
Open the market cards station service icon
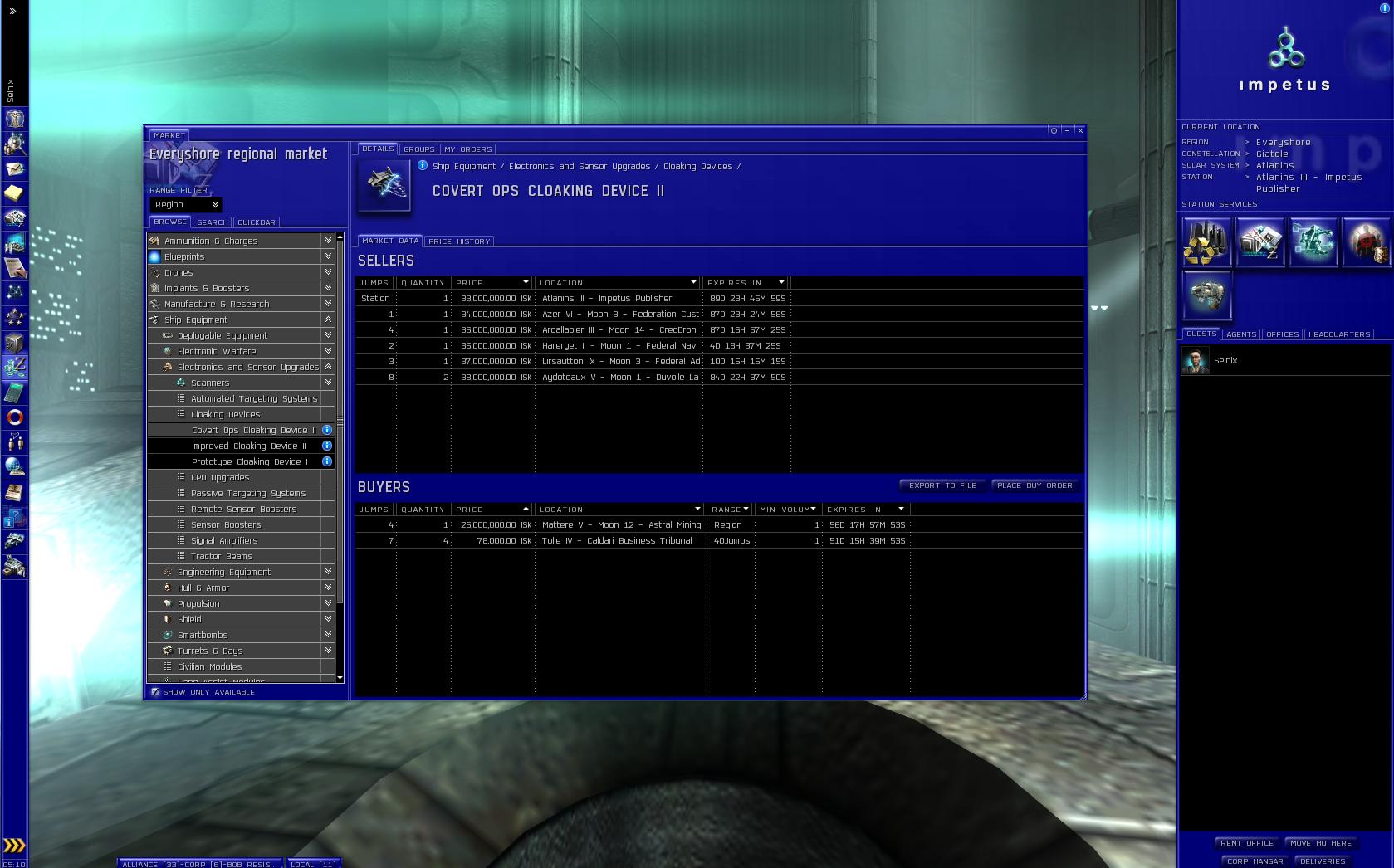(x=1259, y=241)
